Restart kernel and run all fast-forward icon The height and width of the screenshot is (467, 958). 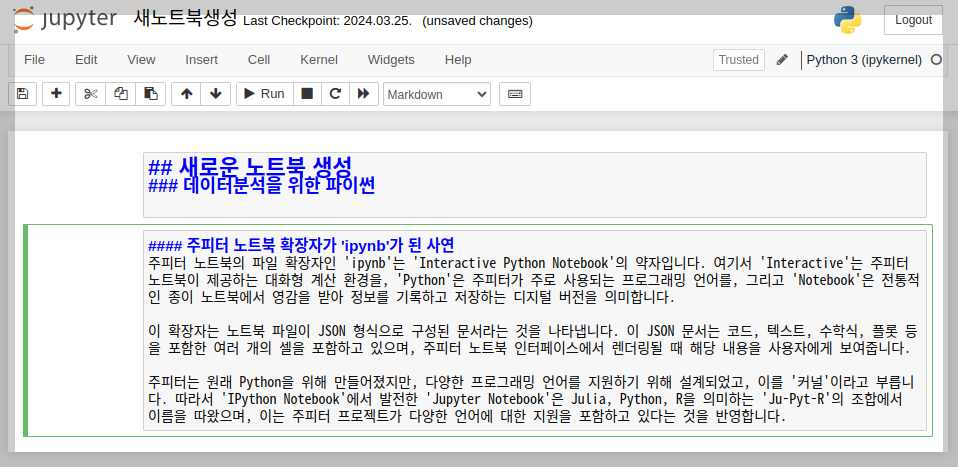pyautogui.click(x=364, y=94)
